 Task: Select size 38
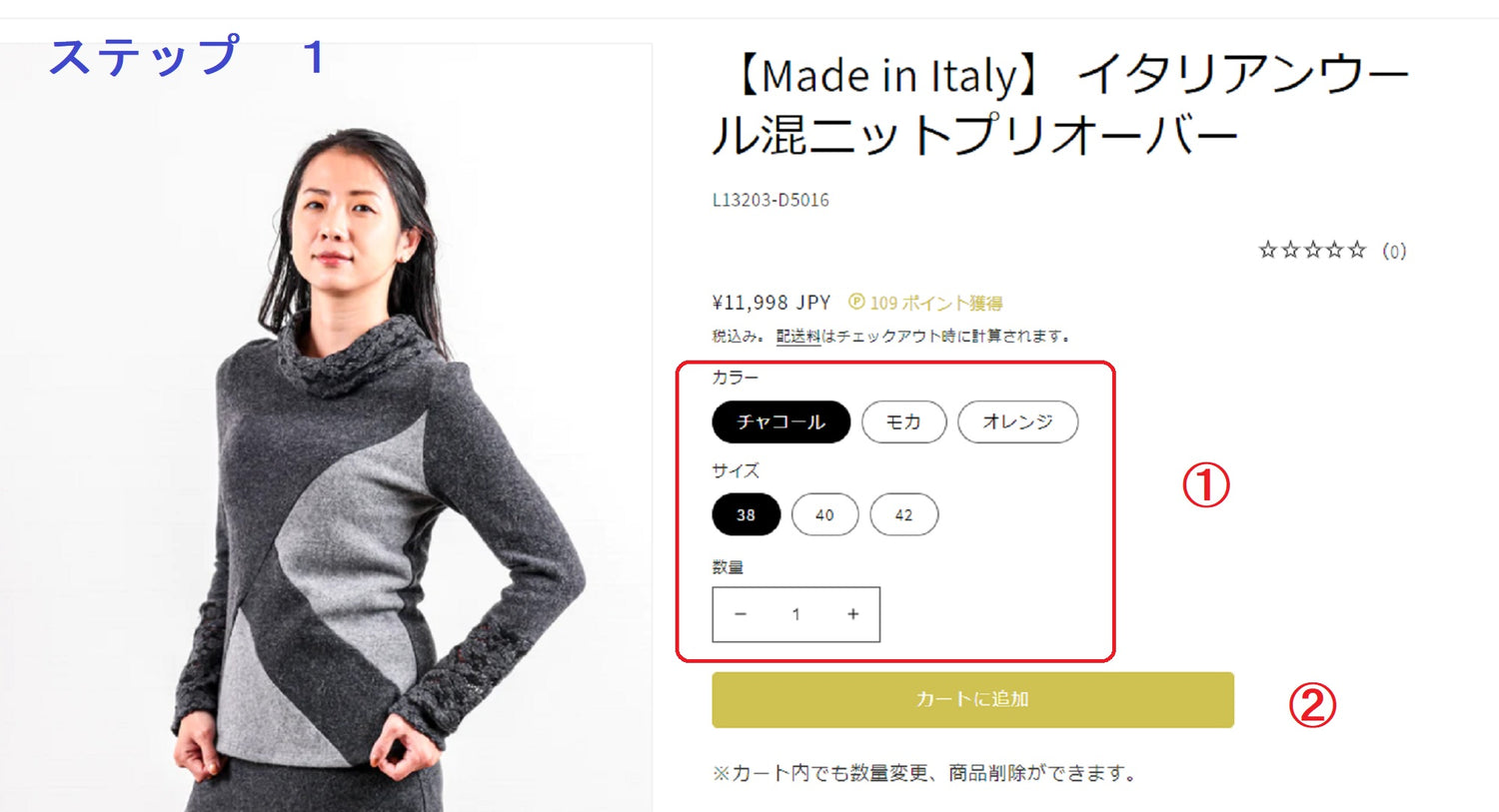pos(746,514)
